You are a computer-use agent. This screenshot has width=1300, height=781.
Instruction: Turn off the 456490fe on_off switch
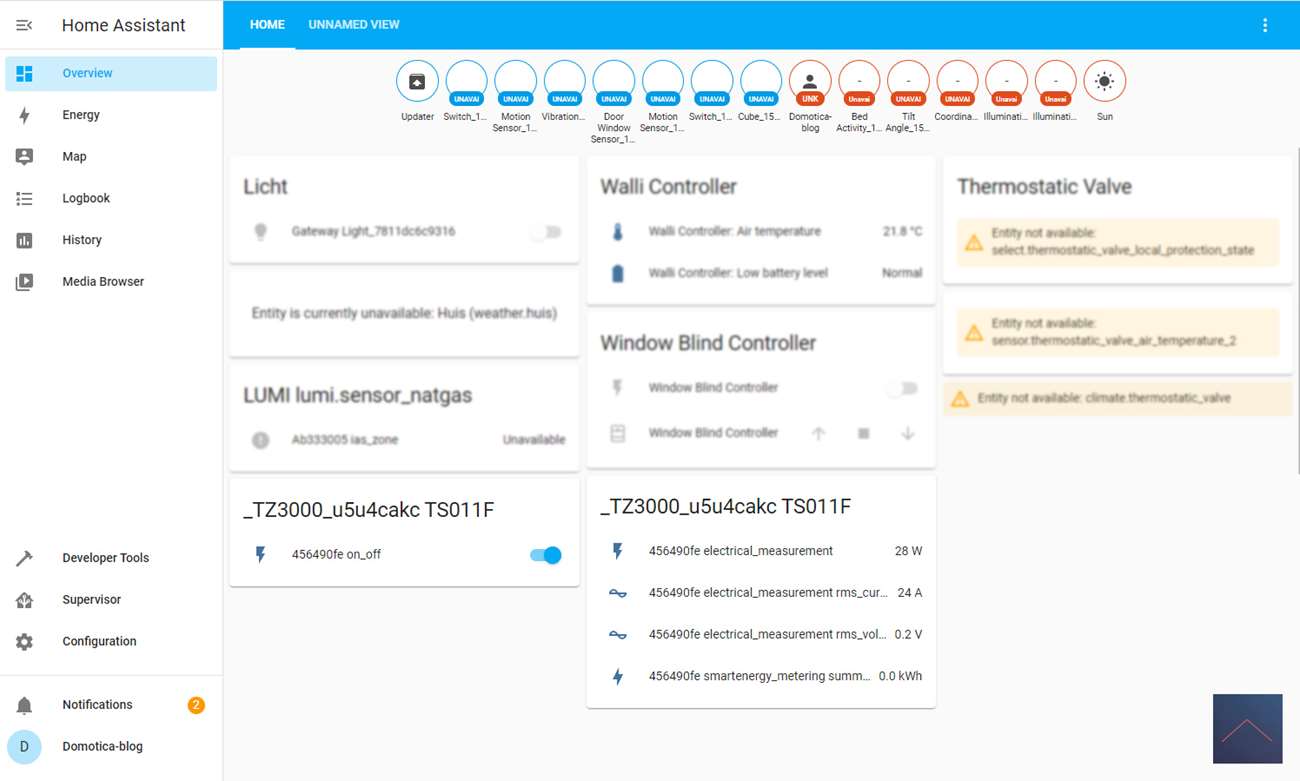(546, 555)
